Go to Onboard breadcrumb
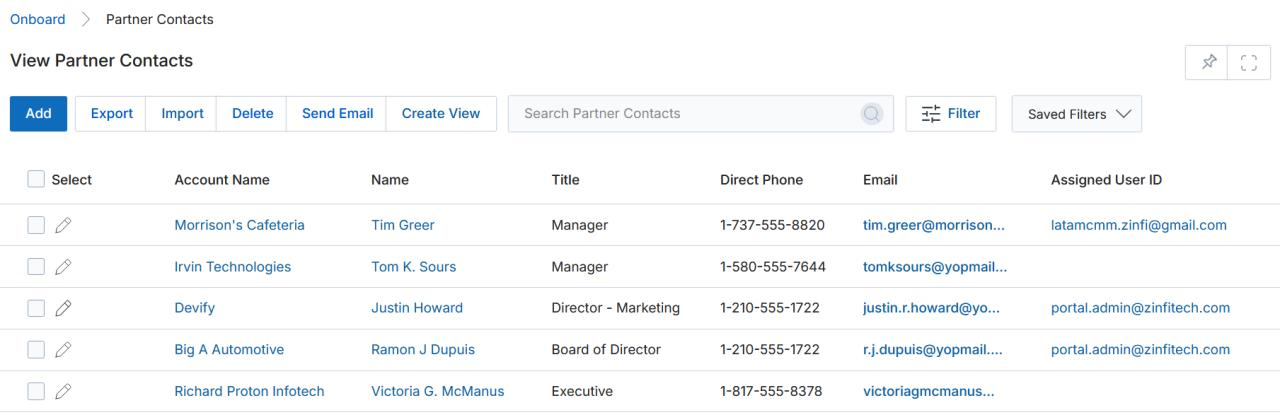The height and width of the screenshot is (415, 1280). click(38, 19)
